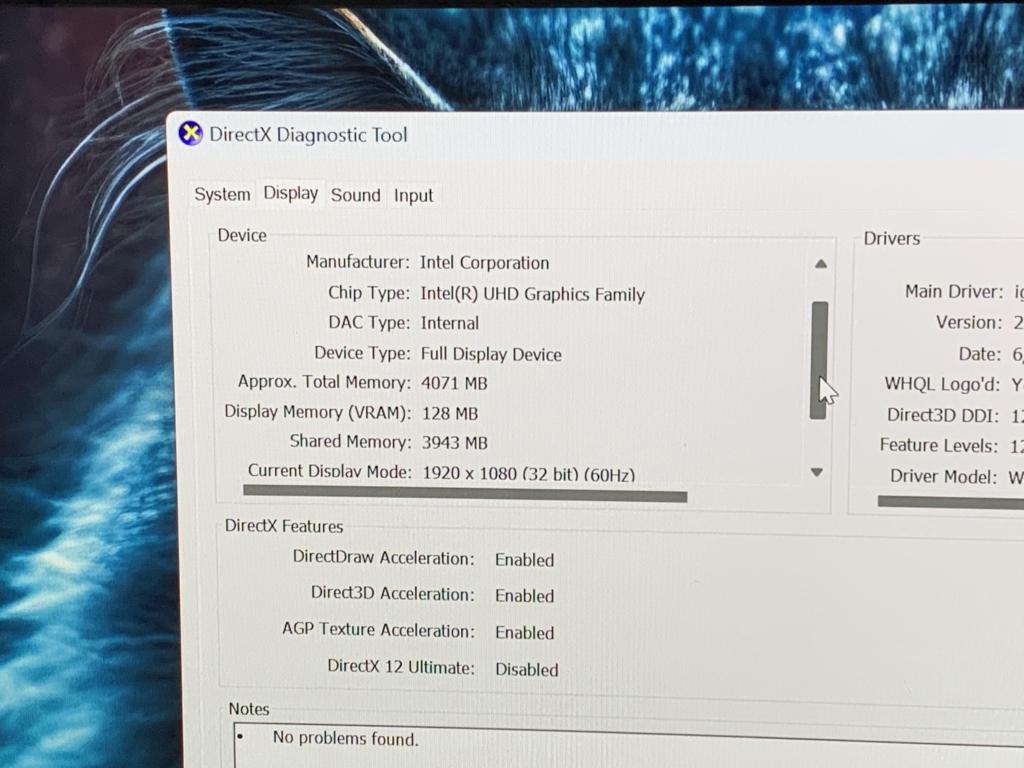Click the DAC Type label
The height and width of the screenshot is (768, 1024).
[x=369, y=323]
